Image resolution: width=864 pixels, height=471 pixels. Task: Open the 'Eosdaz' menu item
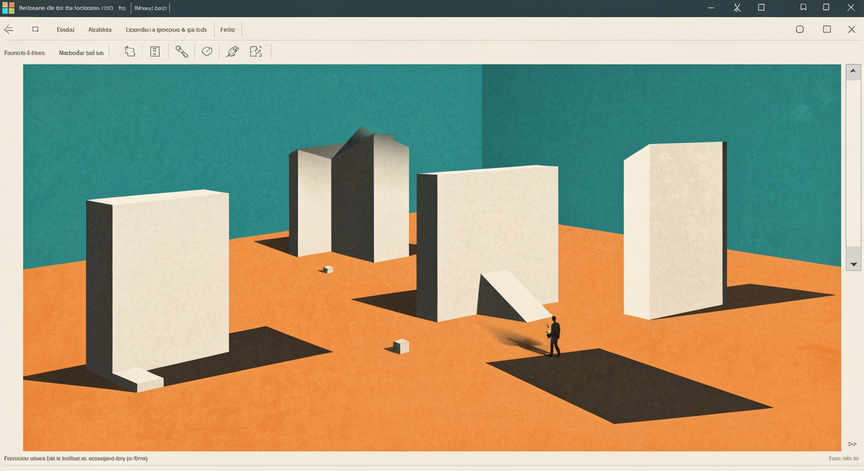pos(65,30)
